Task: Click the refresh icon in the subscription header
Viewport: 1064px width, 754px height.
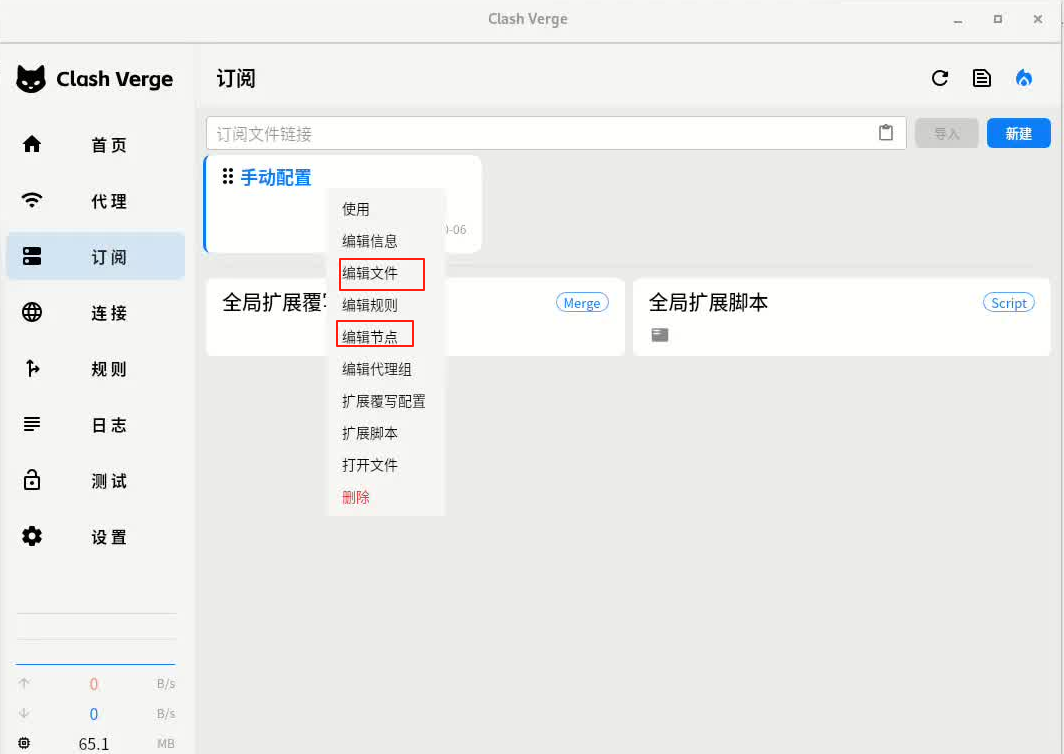Action: click(939, 79)
